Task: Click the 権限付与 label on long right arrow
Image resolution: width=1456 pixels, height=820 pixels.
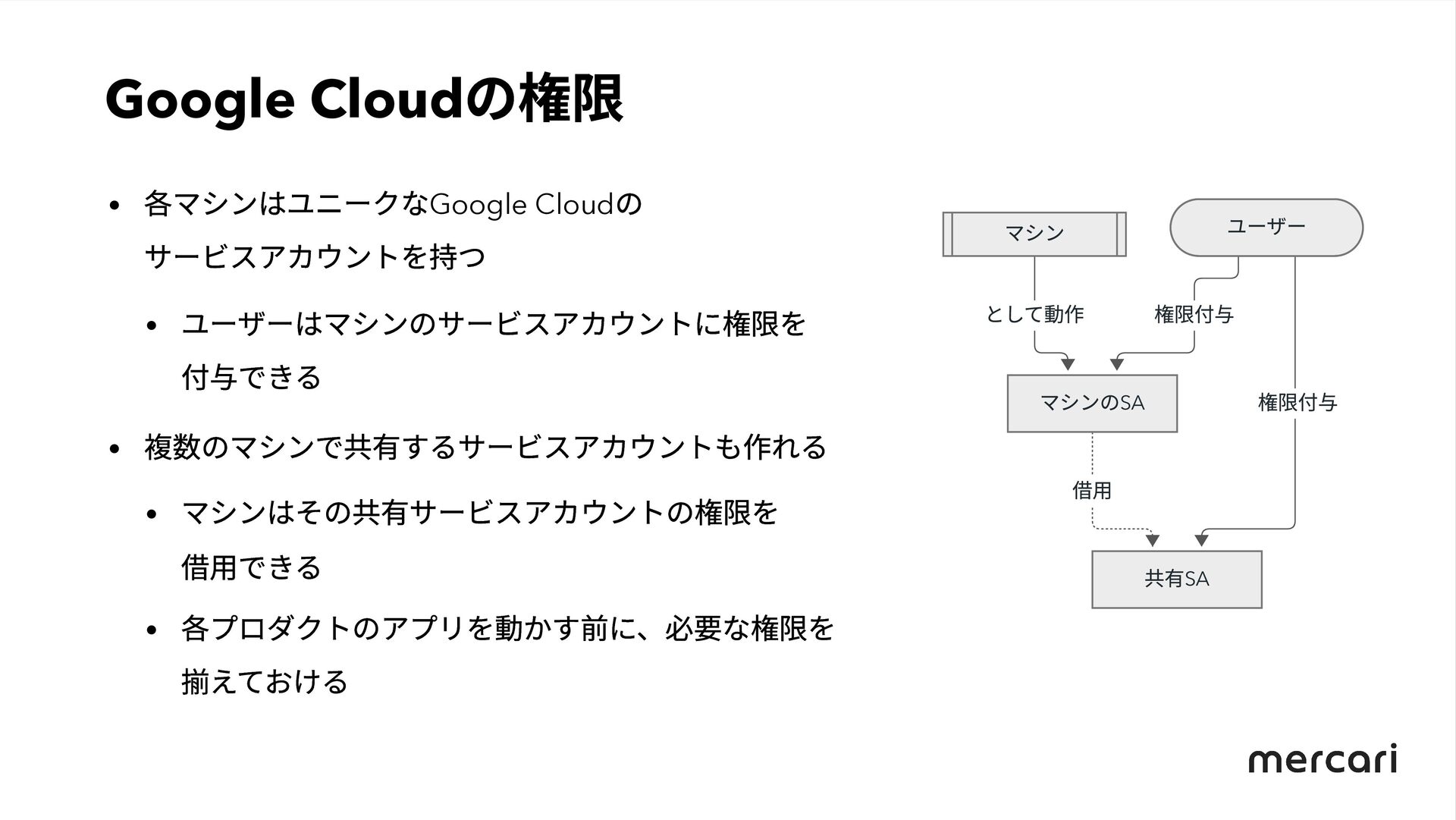Action: pos(1298,403)
